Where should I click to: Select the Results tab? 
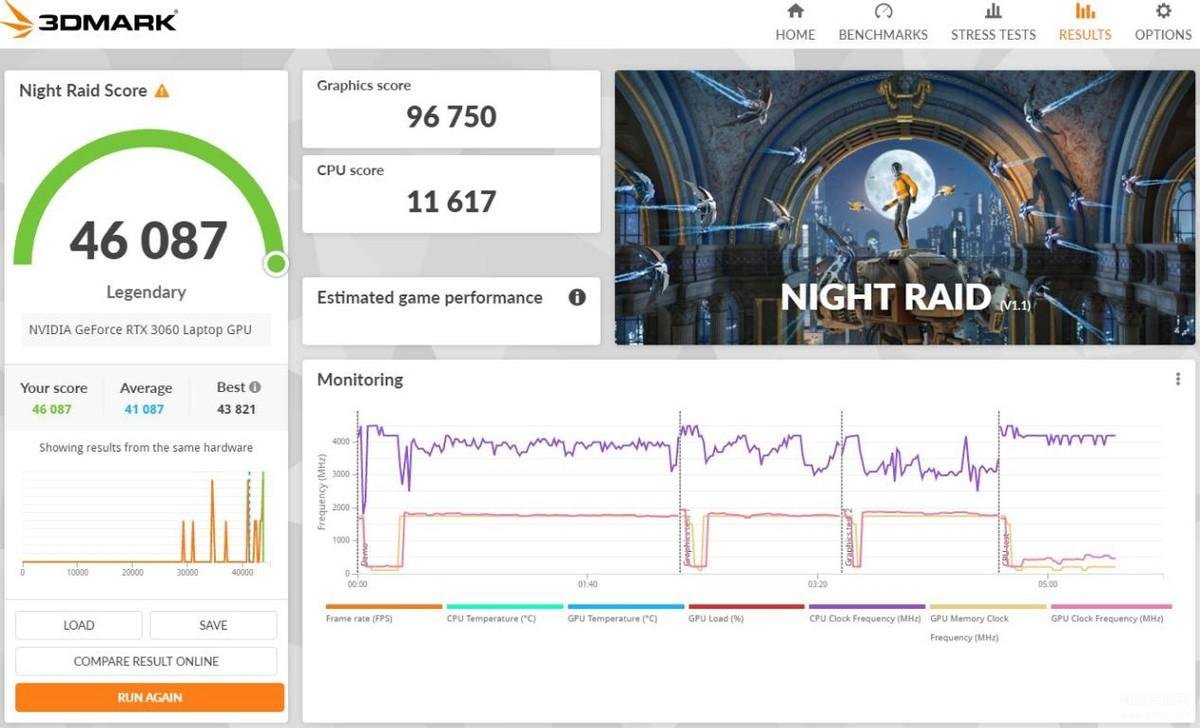tap(1085, 22)
